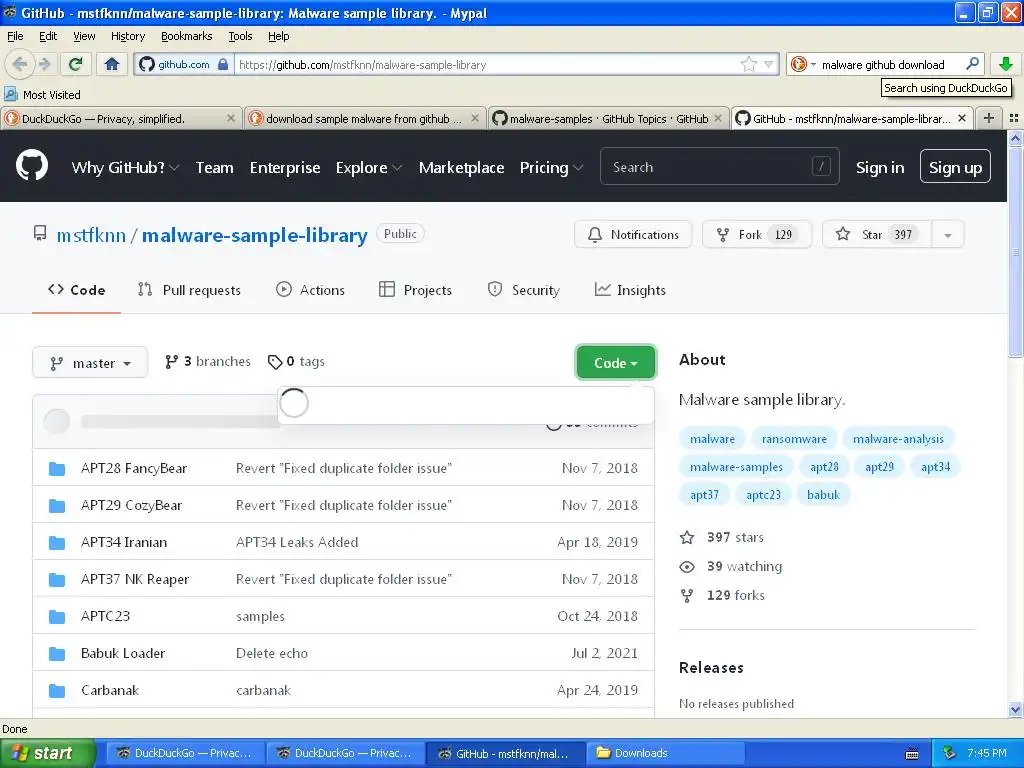Screen dimensions: 1024x768
Task: Open the history dropdown arrow in address bar
Action: (x=769, y=64)
